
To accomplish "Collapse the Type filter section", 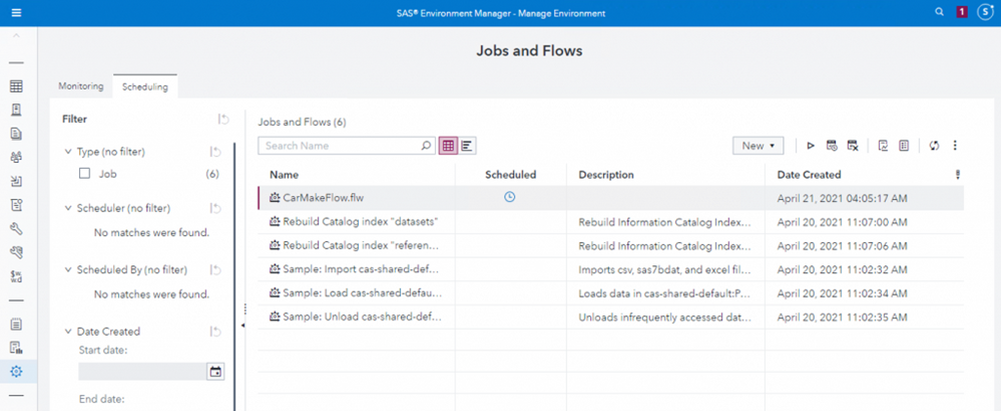I will 68,152.
